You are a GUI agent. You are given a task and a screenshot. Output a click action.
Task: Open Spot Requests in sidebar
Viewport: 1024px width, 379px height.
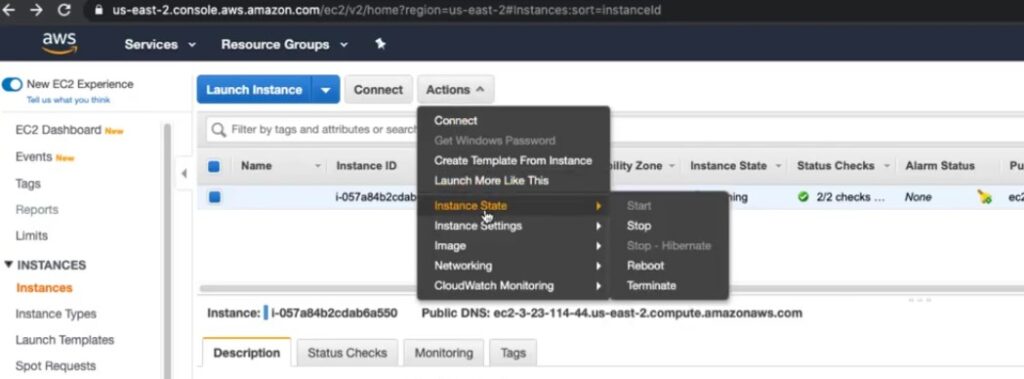(56, 366)
